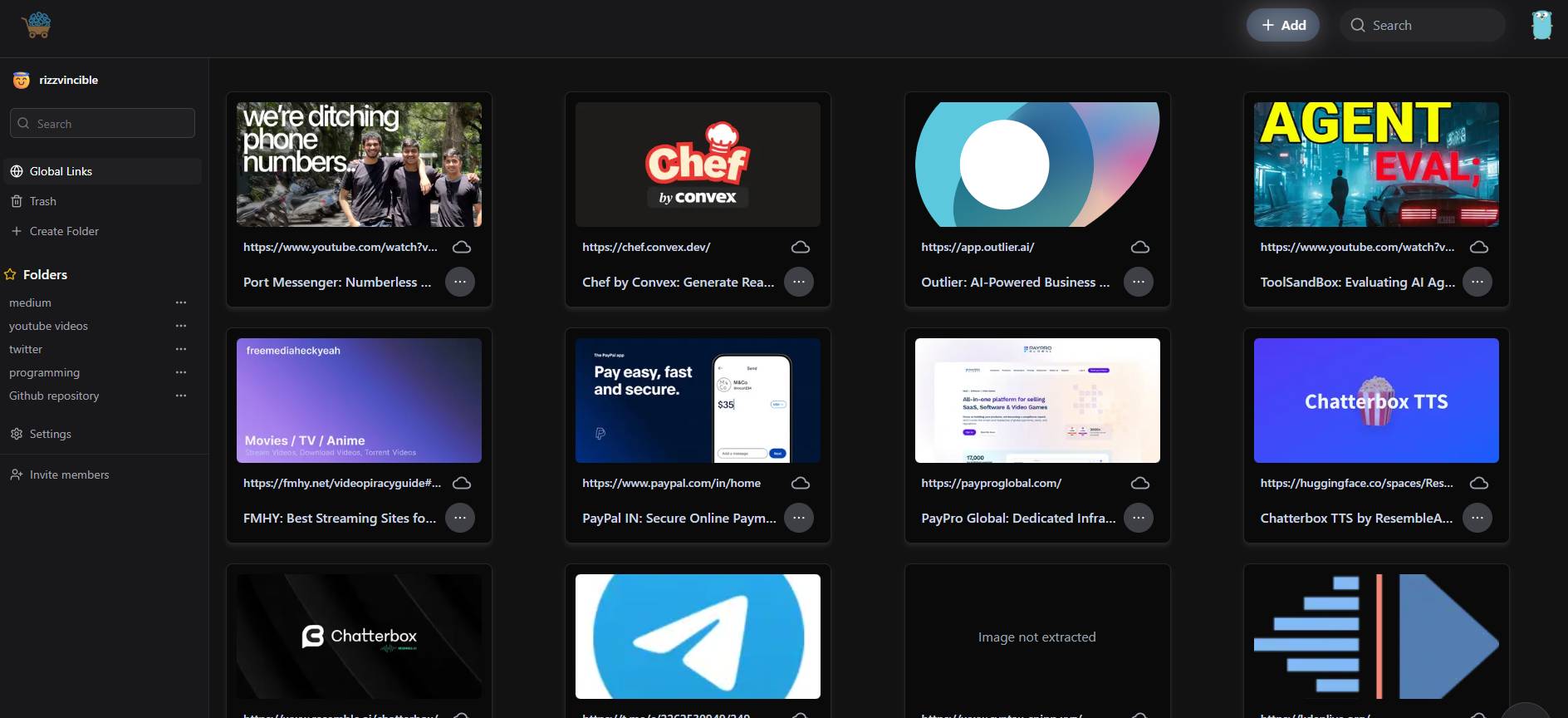Click the cloud icon on ToolSandBox card

tap(1479, 247)
